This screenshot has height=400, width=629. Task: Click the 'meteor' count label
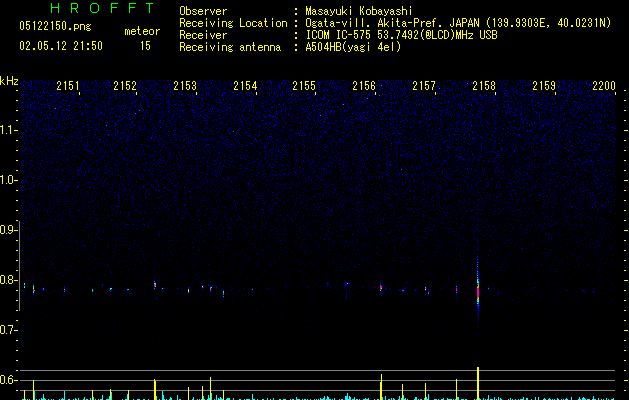pyautogui.click(x=142, y=31)
